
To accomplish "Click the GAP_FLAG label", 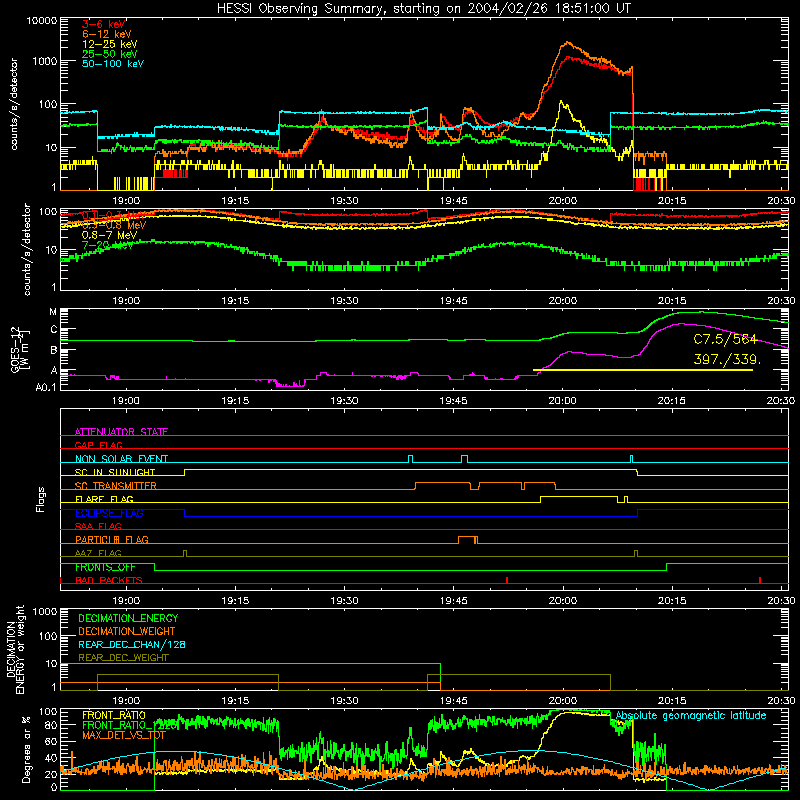I will tap(98, 445).
